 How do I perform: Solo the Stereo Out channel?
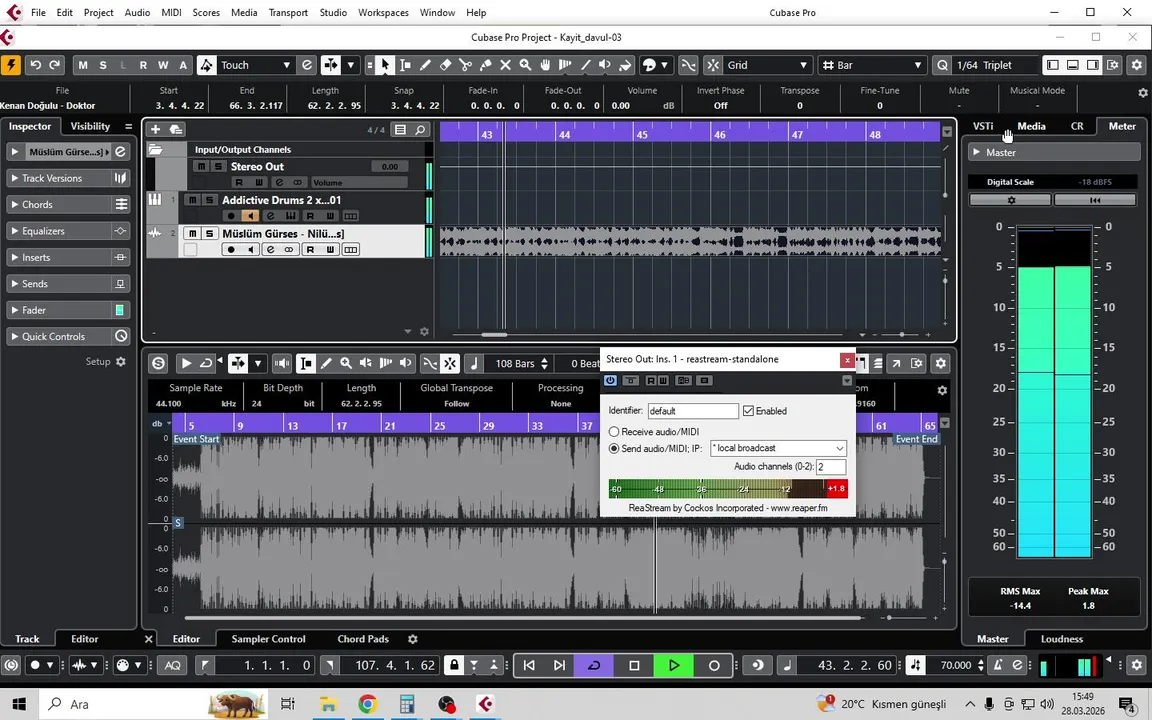click(218, 167)
